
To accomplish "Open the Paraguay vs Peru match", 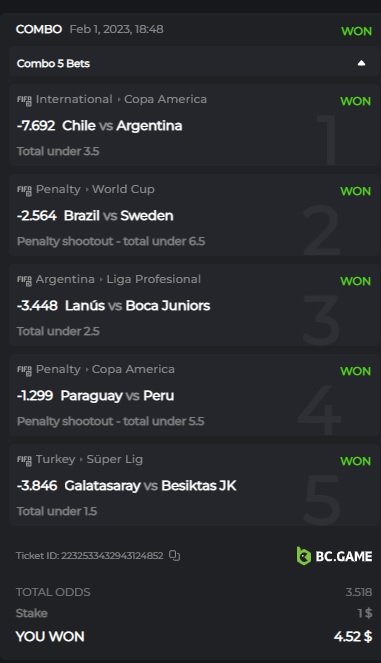I will (117, 396).
